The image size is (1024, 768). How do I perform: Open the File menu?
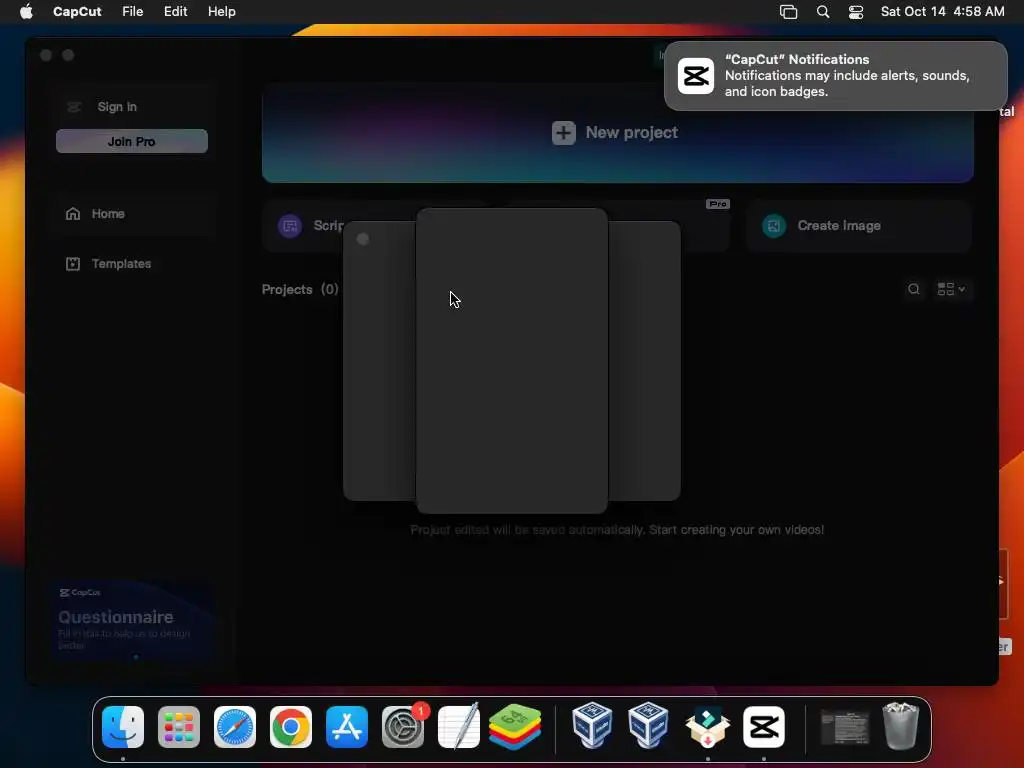(x=133, y=11)
